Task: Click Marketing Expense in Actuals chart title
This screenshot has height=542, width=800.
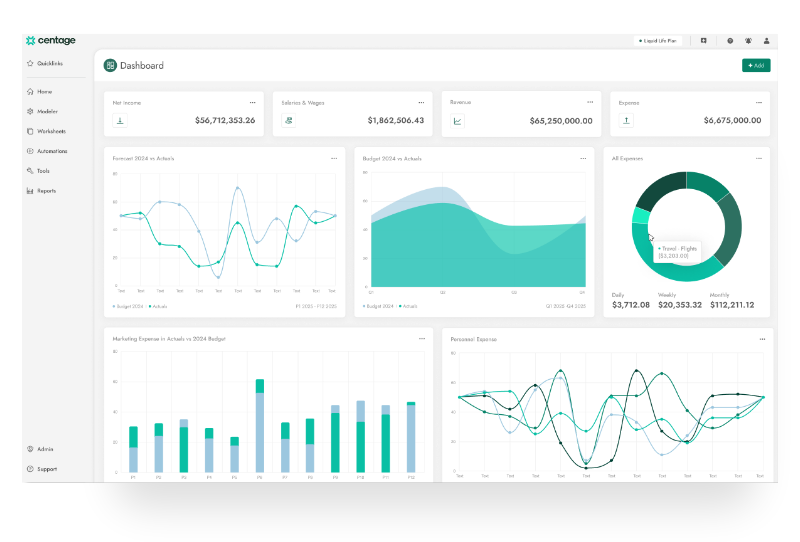Action: [169, 338]
